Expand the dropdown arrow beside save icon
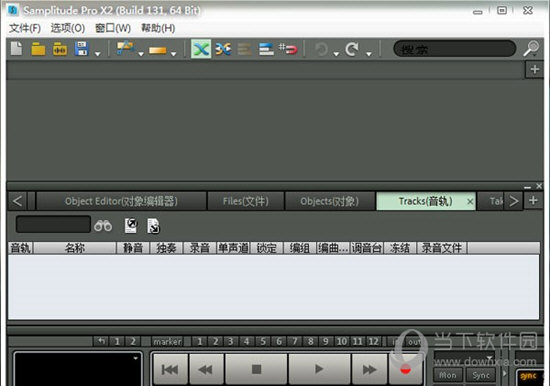550x386 pixels. [98, 54]
